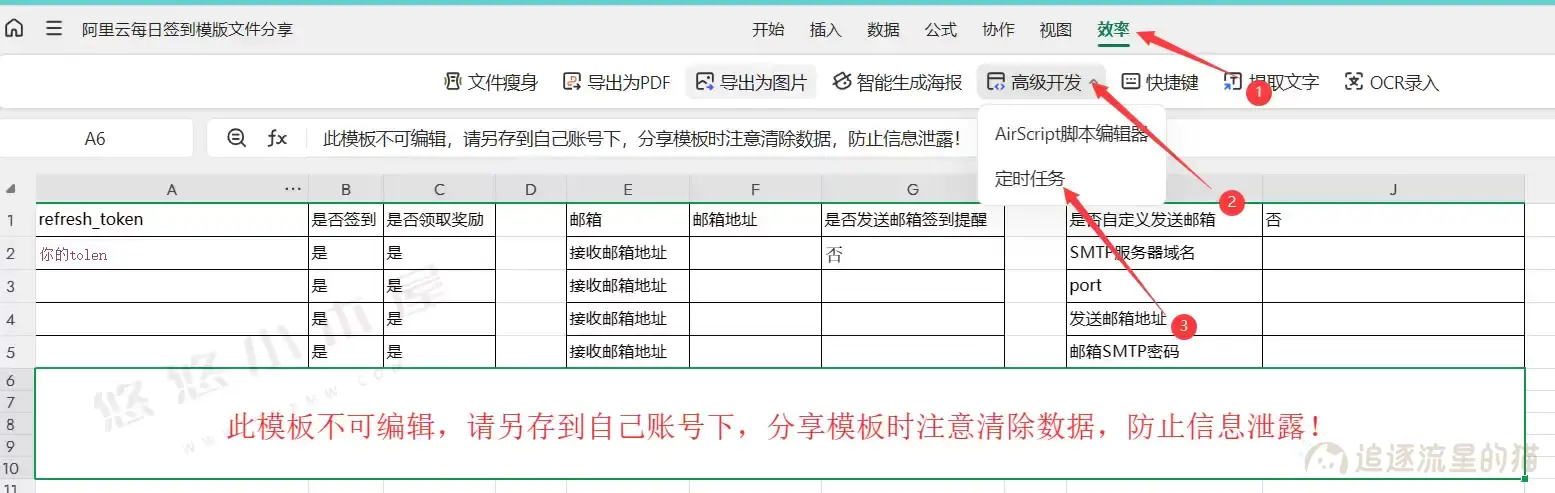Click the 你的tolen cell
1555x493 pixels.
172,253
